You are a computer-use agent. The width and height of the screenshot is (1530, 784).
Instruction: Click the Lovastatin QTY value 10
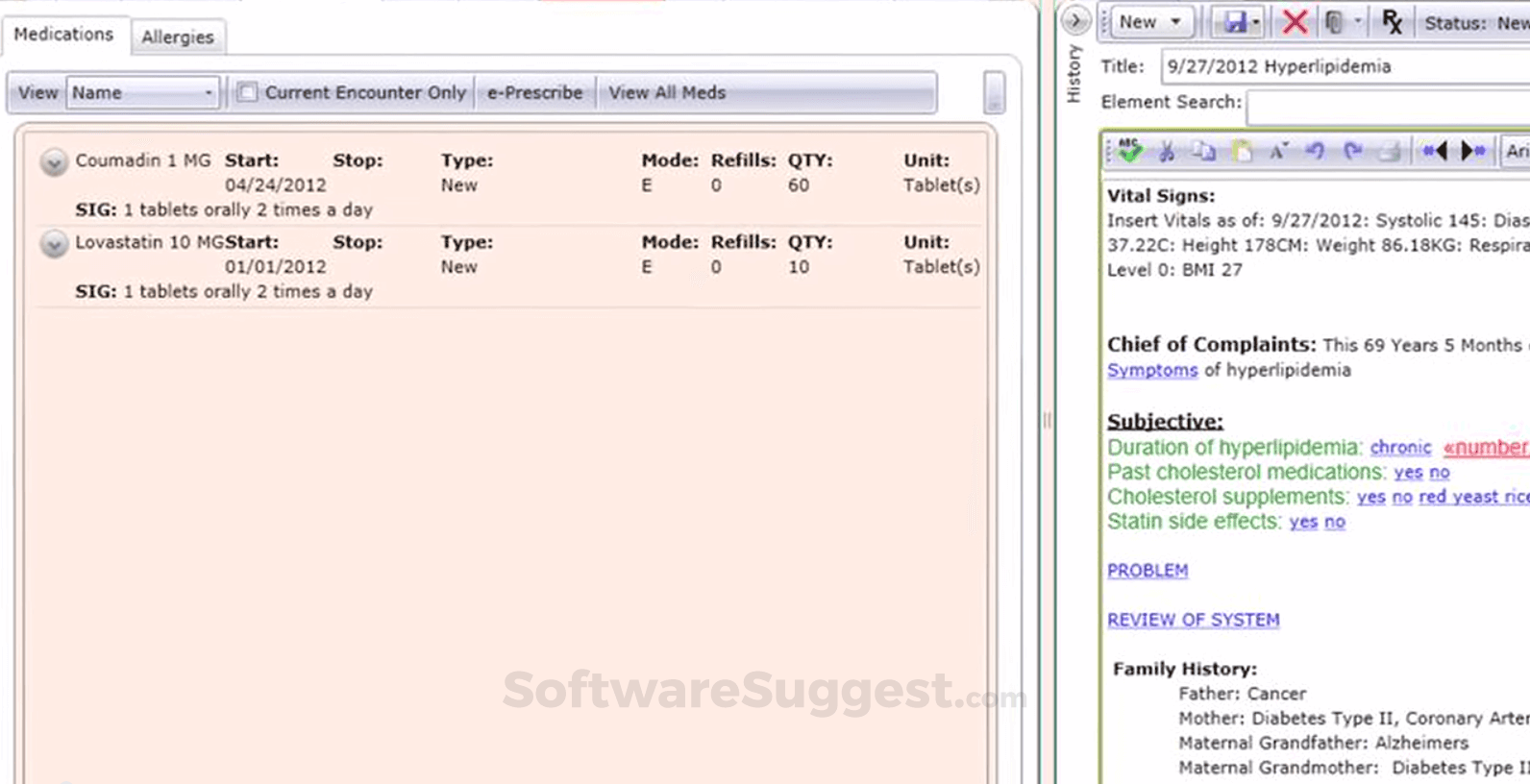click(799, 266)
